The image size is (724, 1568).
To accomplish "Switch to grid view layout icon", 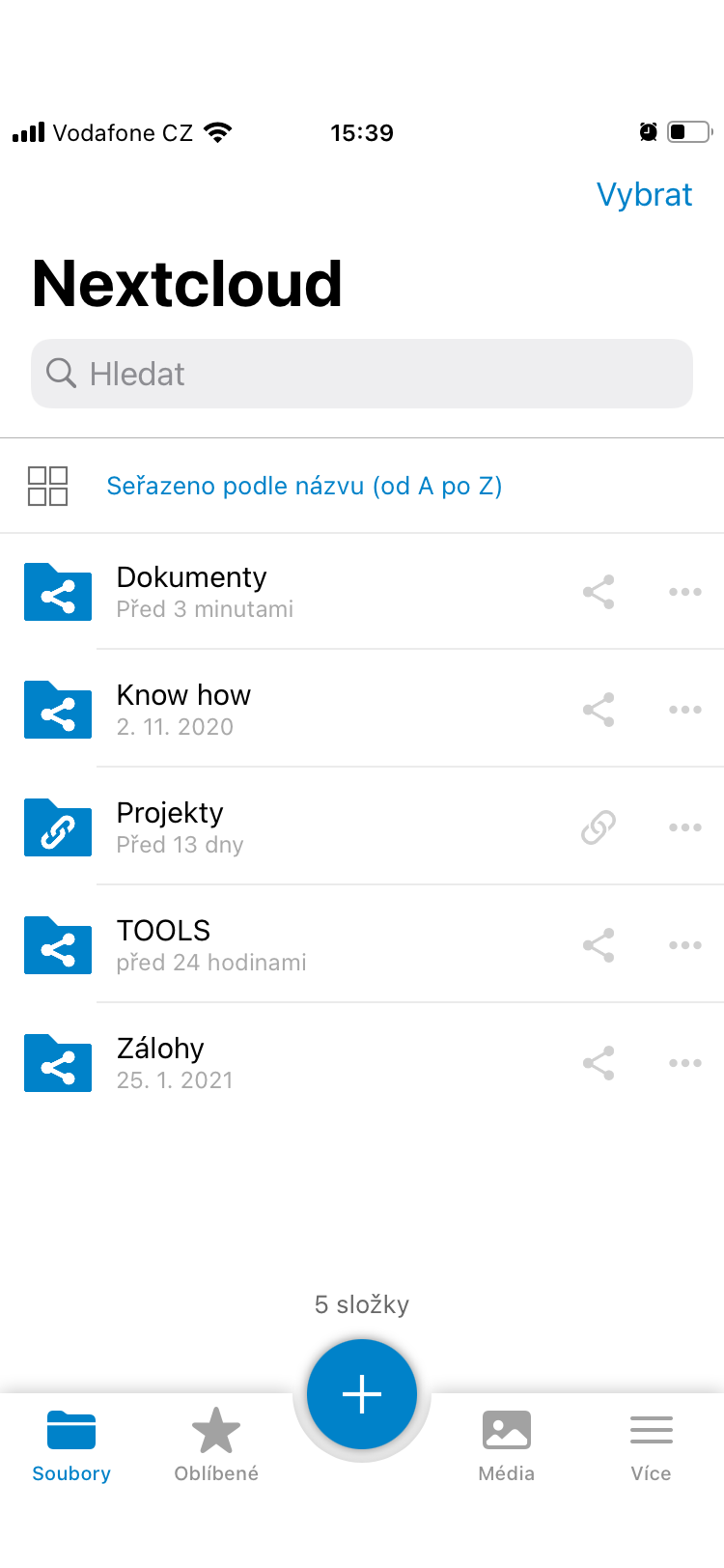I will [x=47, y=486].
